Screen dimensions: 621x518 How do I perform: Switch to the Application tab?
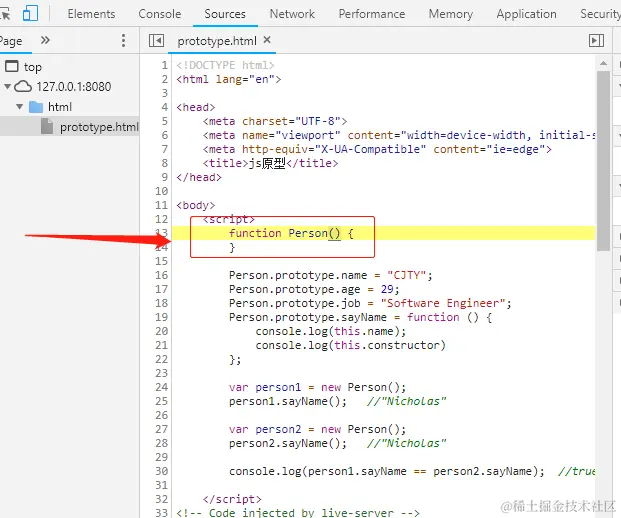[x=526, y=14]
